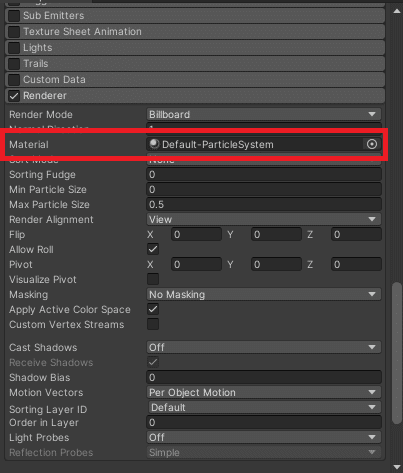Open the Render Mode Billboard dropdown
403x473 pixels.
pyautogui.click(x=264, y=114)
